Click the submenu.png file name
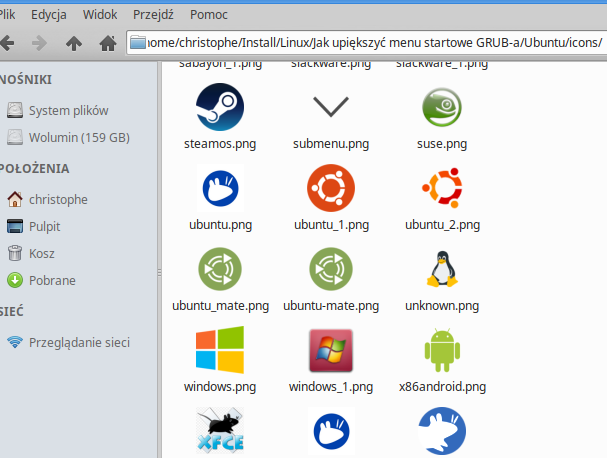 click(331, 144)
